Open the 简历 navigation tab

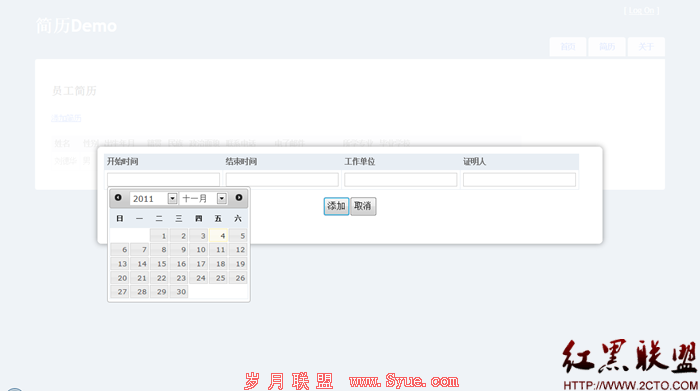click(x=607, y=47)
